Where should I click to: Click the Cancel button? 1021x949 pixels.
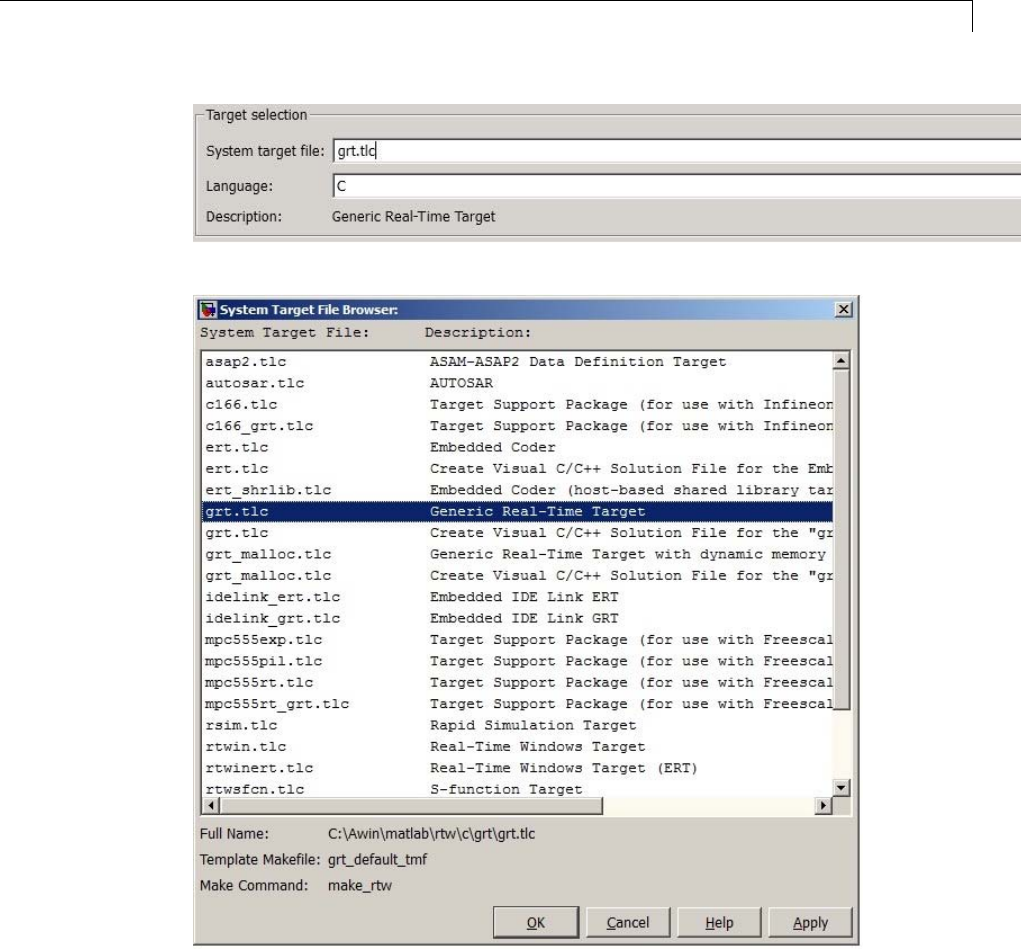[x=628, y=923]
